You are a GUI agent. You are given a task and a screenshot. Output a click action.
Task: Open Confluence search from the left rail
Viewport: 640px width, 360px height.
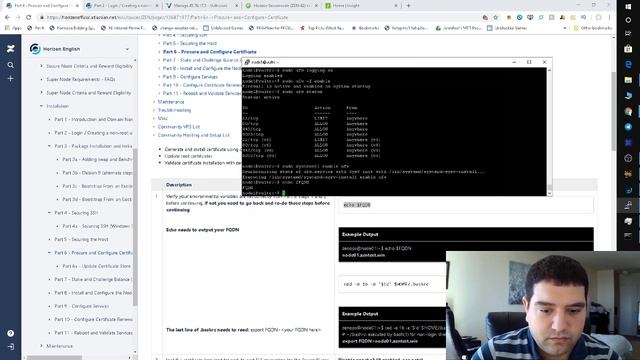11,65
